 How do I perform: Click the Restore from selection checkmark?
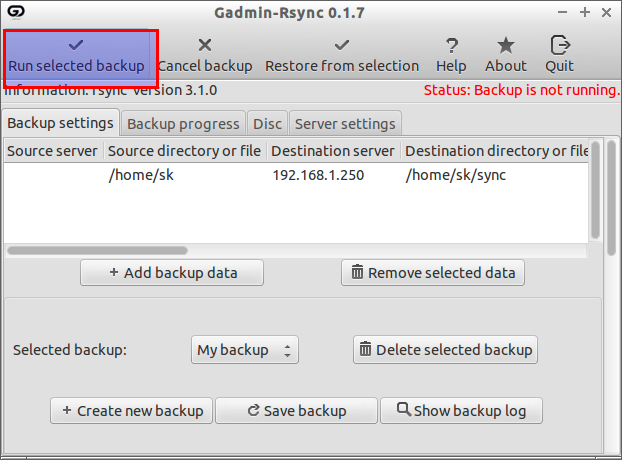tap(342, 45)
